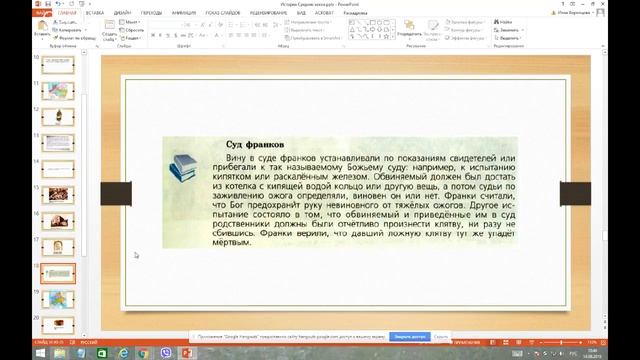Click the Find (Найти) command
Screen dimensions: 640x360
[503, 22]
